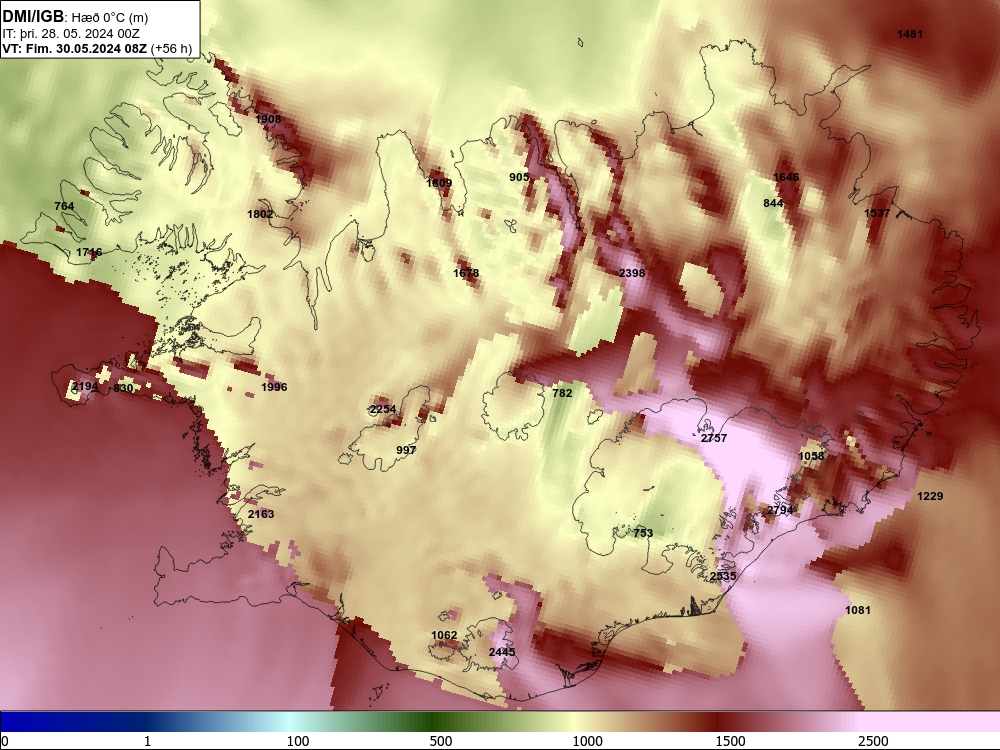Click the 2398 value label
Screen dimensions: 1000x750
631,273
